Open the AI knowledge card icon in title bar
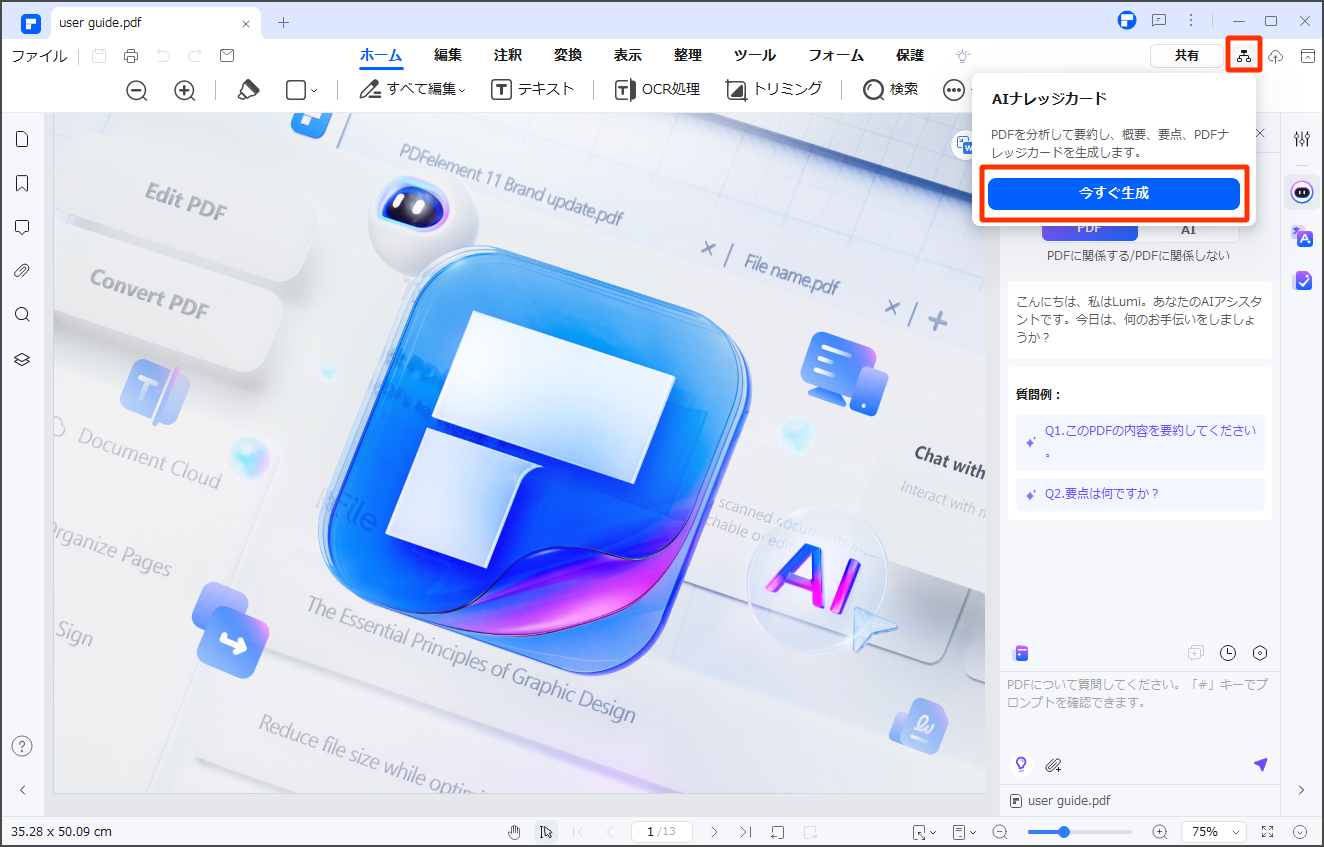The height and width of the screenshot is (847, 1324). click(1243, 56)
